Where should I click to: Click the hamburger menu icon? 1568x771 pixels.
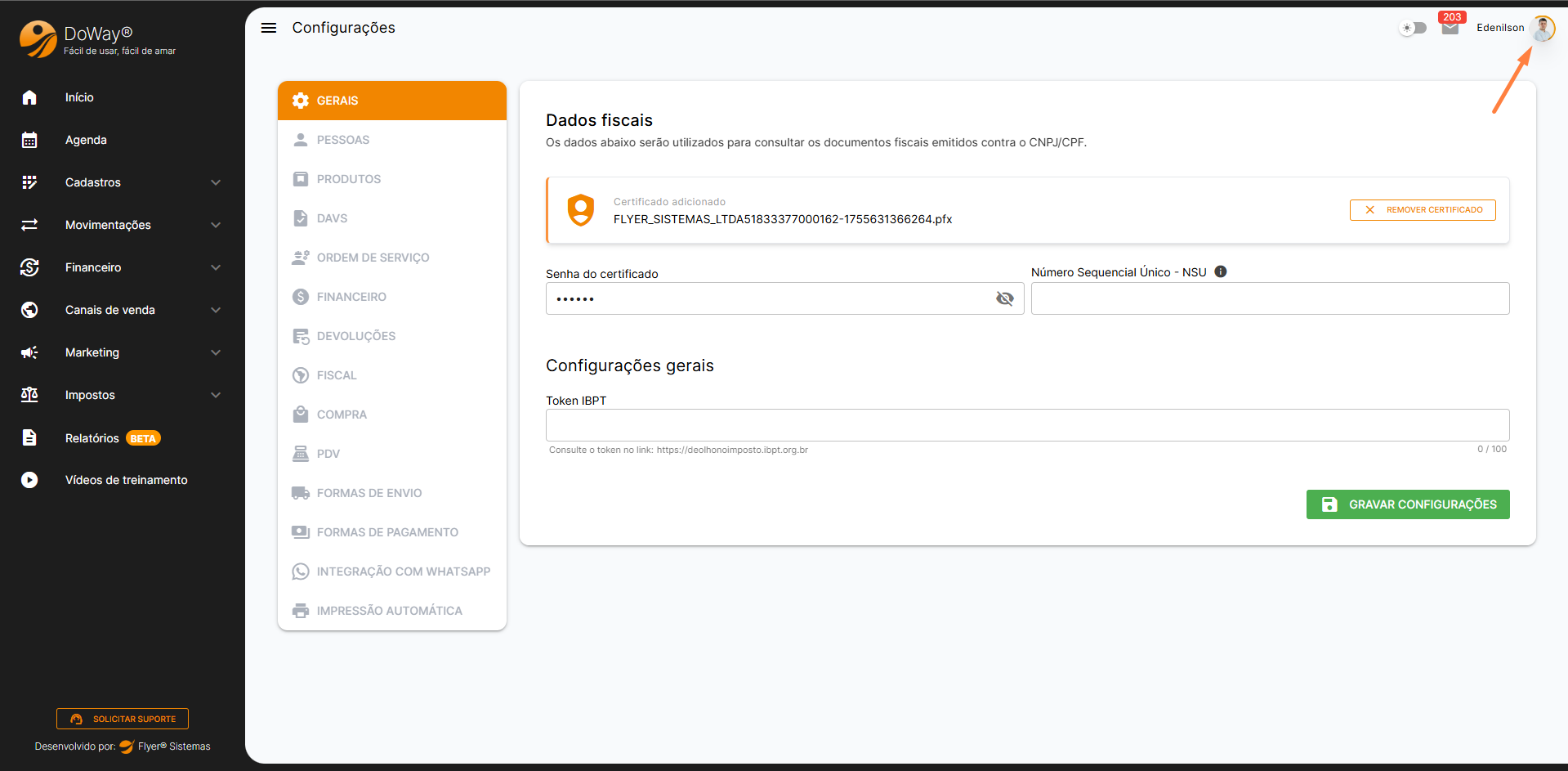point(269,28)
